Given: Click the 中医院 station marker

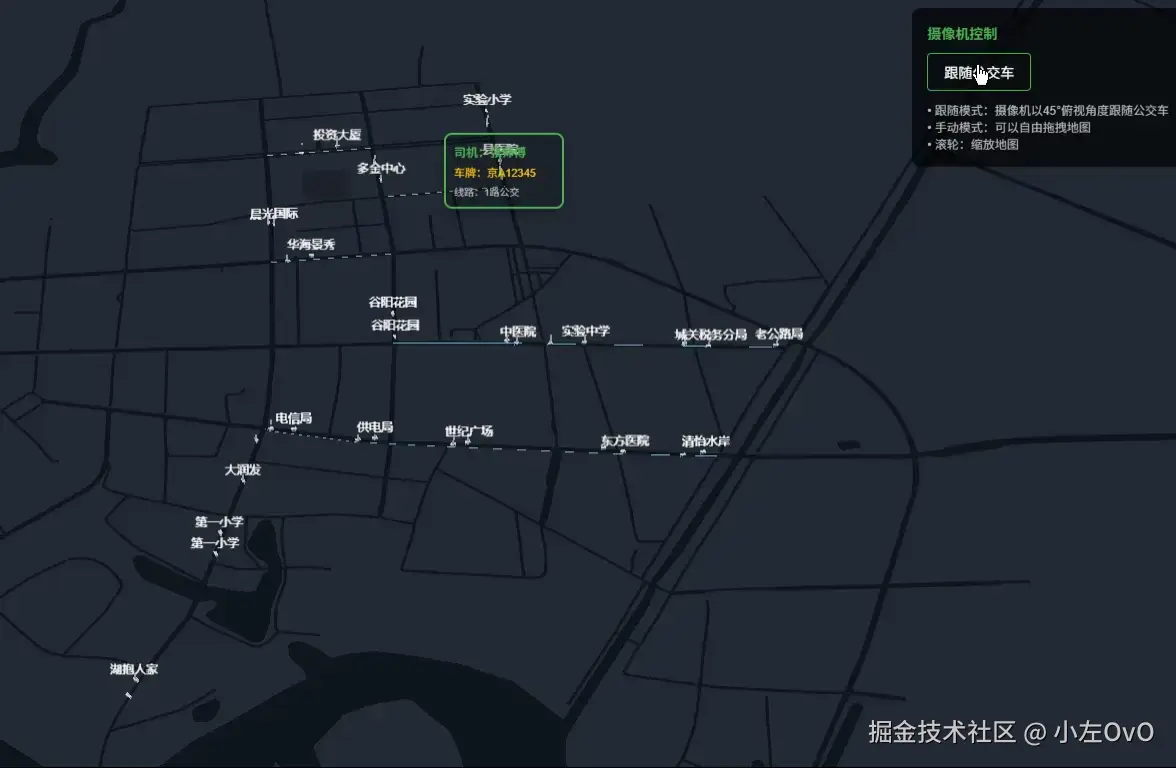Looking at the screenshot, I should (516, 332).
